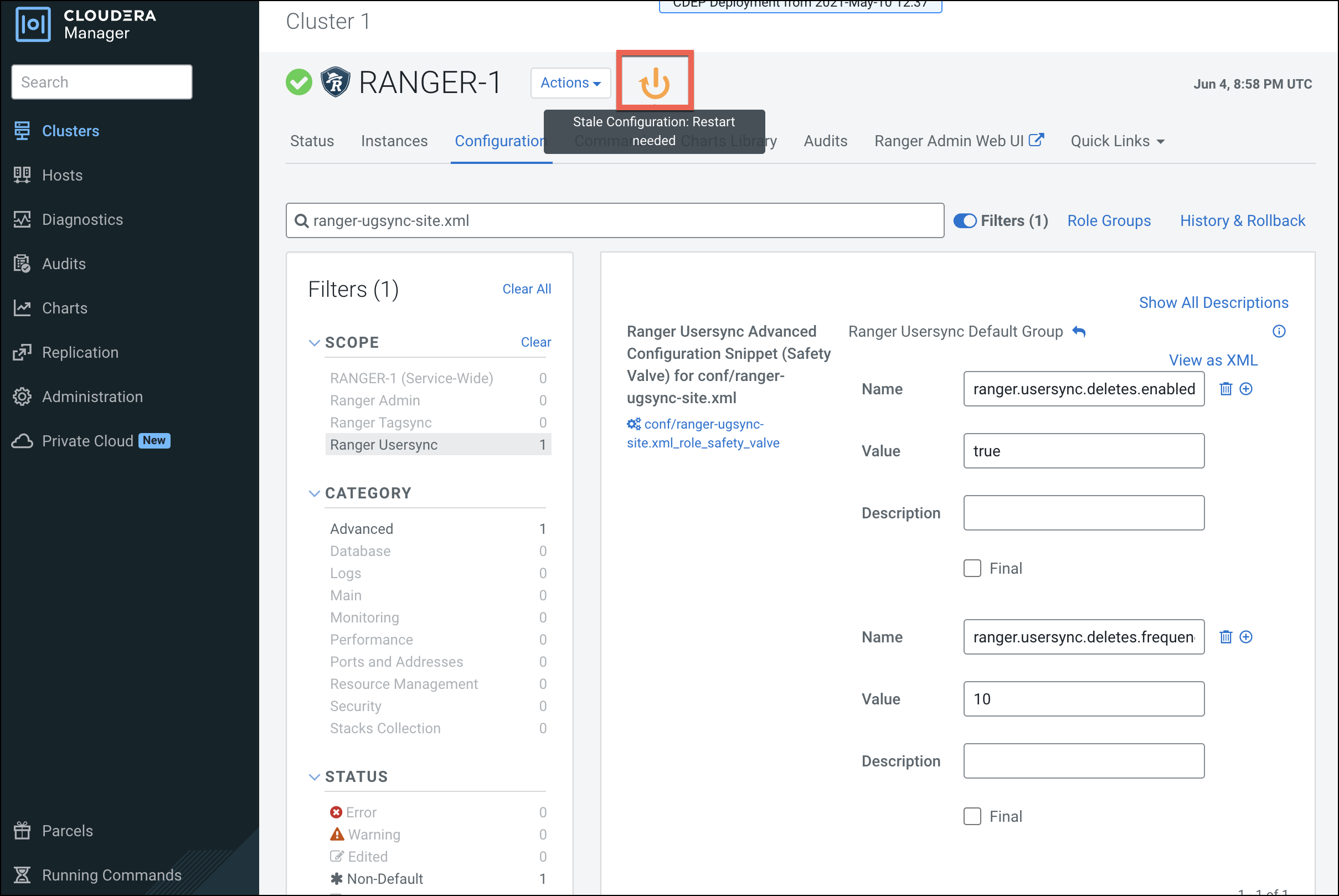
Task: Check Final box for frequency property
Action: (972, 817)
